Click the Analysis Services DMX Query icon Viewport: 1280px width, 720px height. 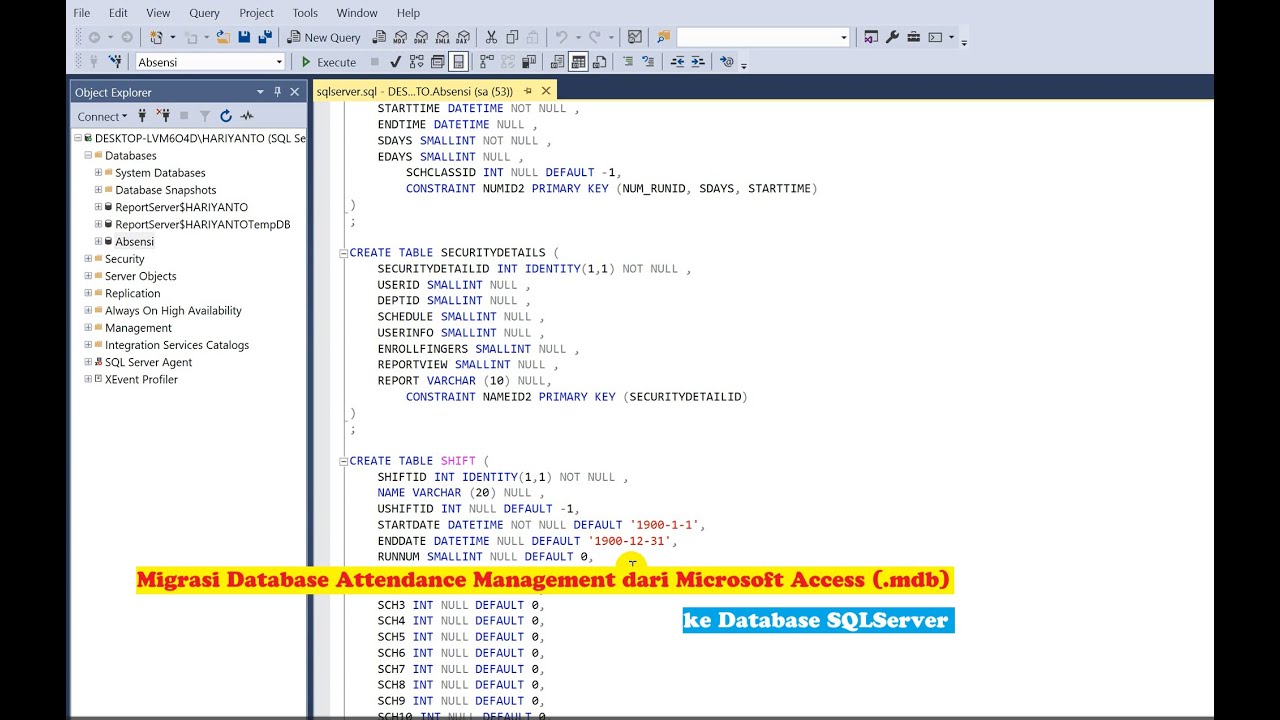click(421, 37)
